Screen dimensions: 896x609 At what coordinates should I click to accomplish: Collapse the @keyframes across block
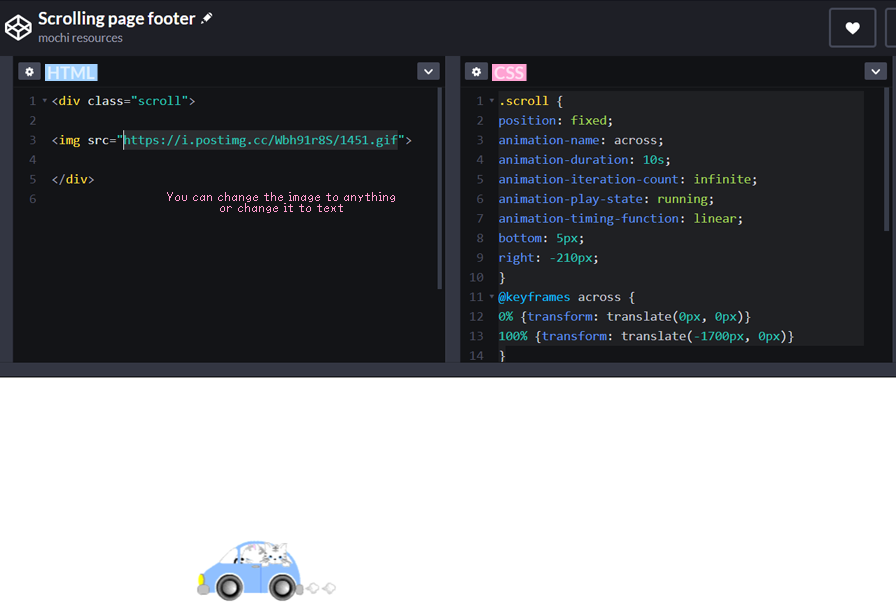[491, 297]
